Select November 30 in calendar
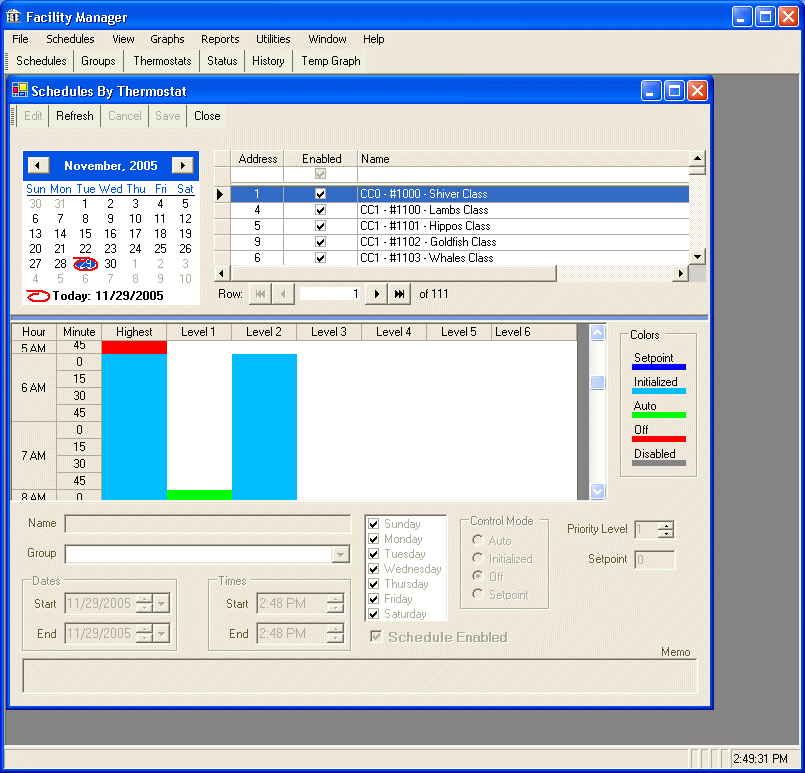The width and height of the screenshot is (805, 773). point(110,264)
